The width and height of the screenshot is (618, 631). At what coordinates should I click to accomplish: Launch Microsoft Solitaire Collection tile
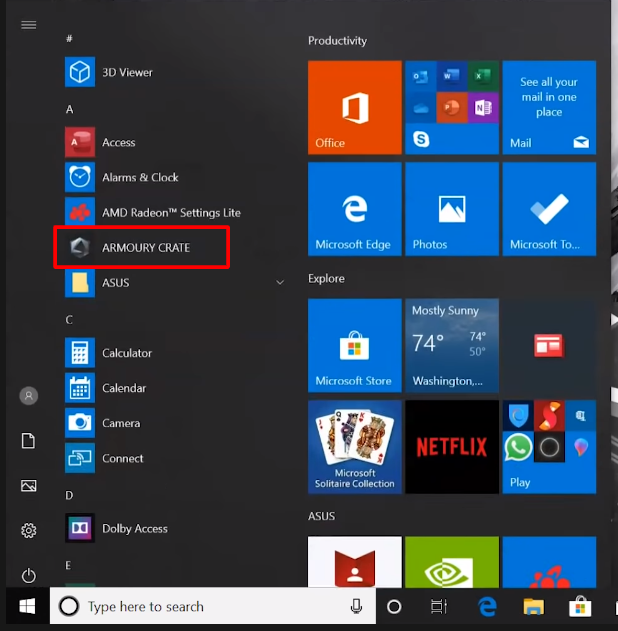click(354, 447)
